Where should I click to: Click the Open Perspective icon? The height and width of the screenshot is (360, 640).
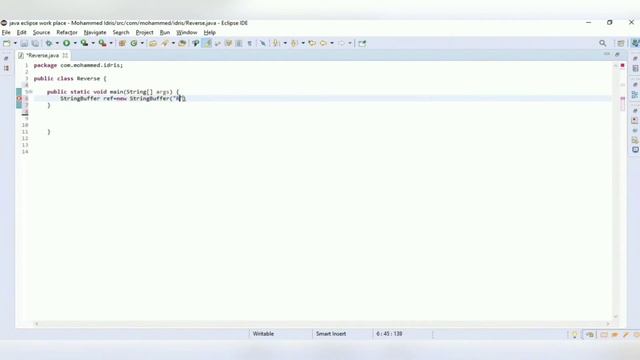(x=621, y=43)
